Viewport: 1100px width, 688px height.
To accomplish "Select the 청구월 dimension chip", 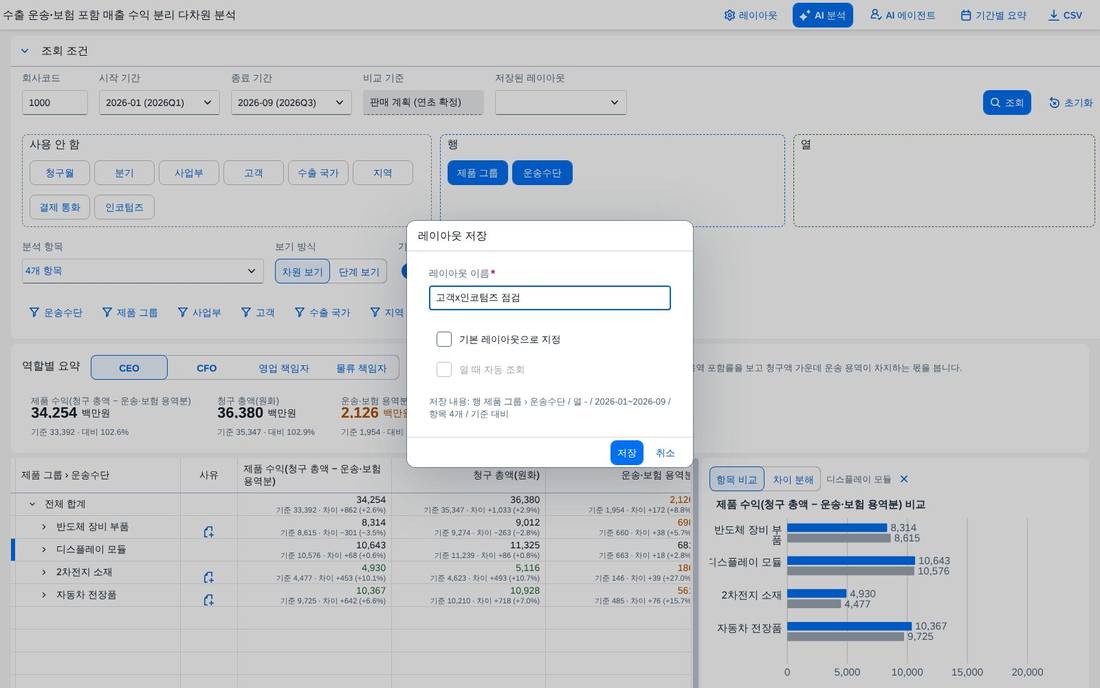I will coord(60,173).
